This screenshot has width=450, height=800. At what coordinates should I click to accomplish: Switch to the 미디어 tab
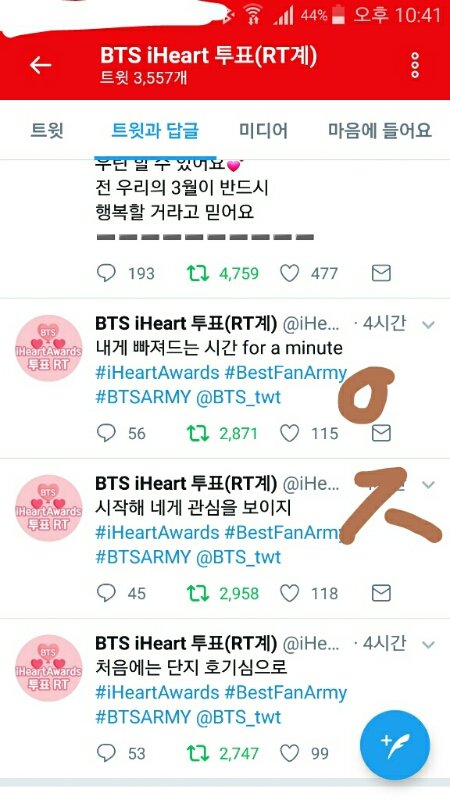pos(263,131)
